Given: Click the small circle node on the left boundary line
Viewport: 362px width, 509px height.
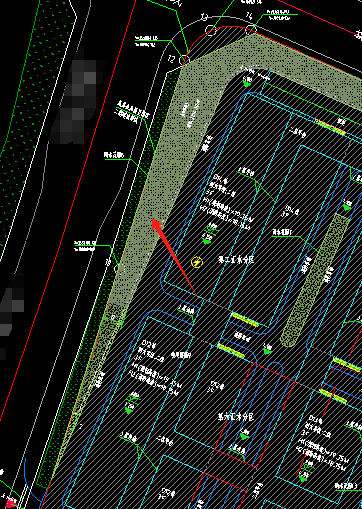Looking at the screenshot, I should coord(117,268).
